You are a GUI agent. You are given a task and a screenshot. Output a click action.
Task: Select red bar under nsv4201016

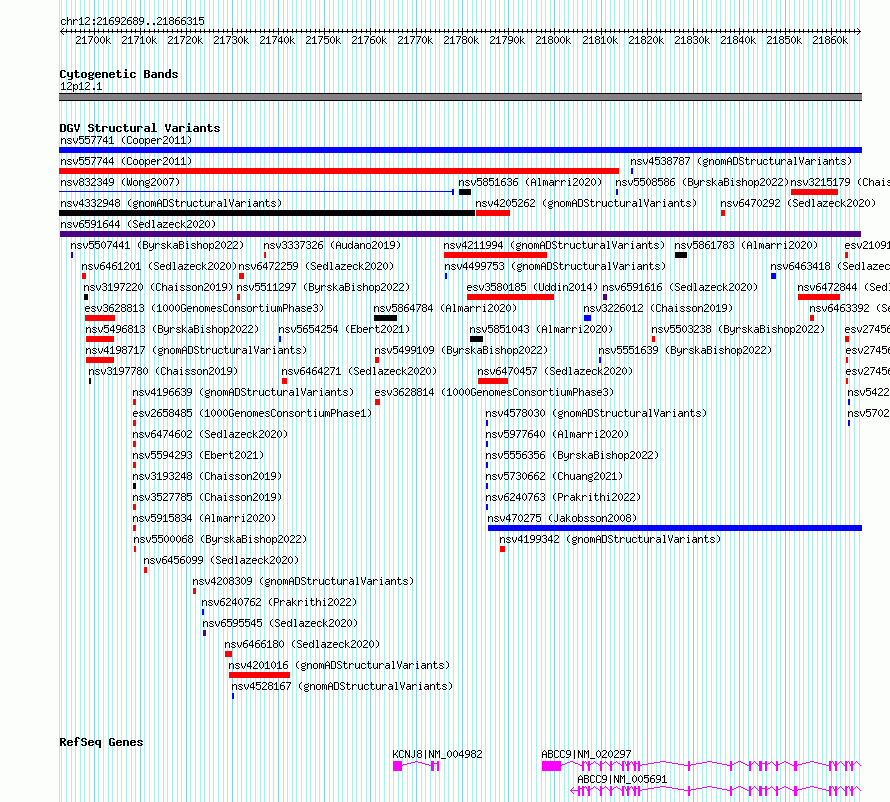259,675
